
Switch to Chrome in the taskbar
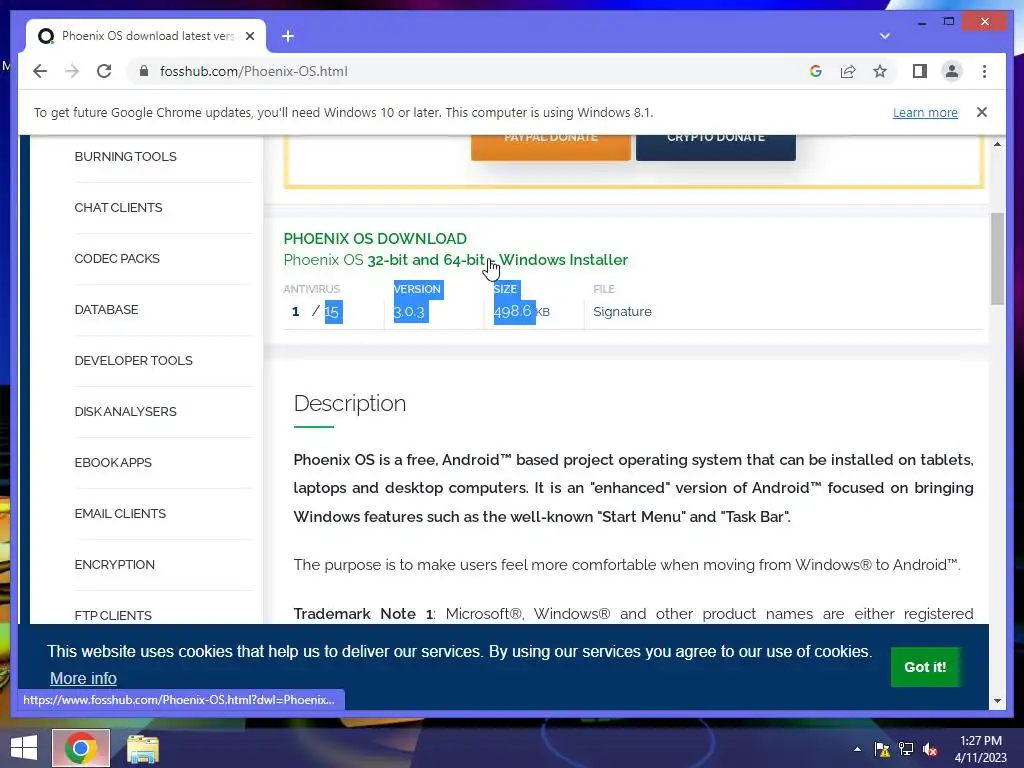click(x=81, y=748)
